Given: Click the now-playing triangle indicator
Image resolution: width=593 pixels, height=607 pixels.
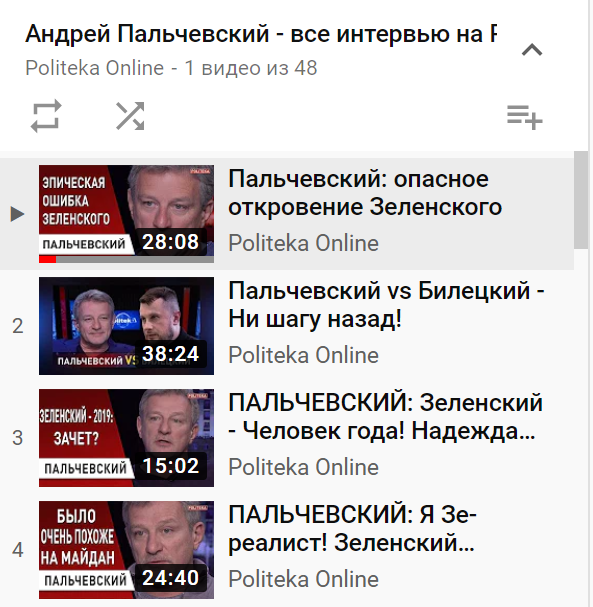Looking at the screenshot, I should pos(17,214).
